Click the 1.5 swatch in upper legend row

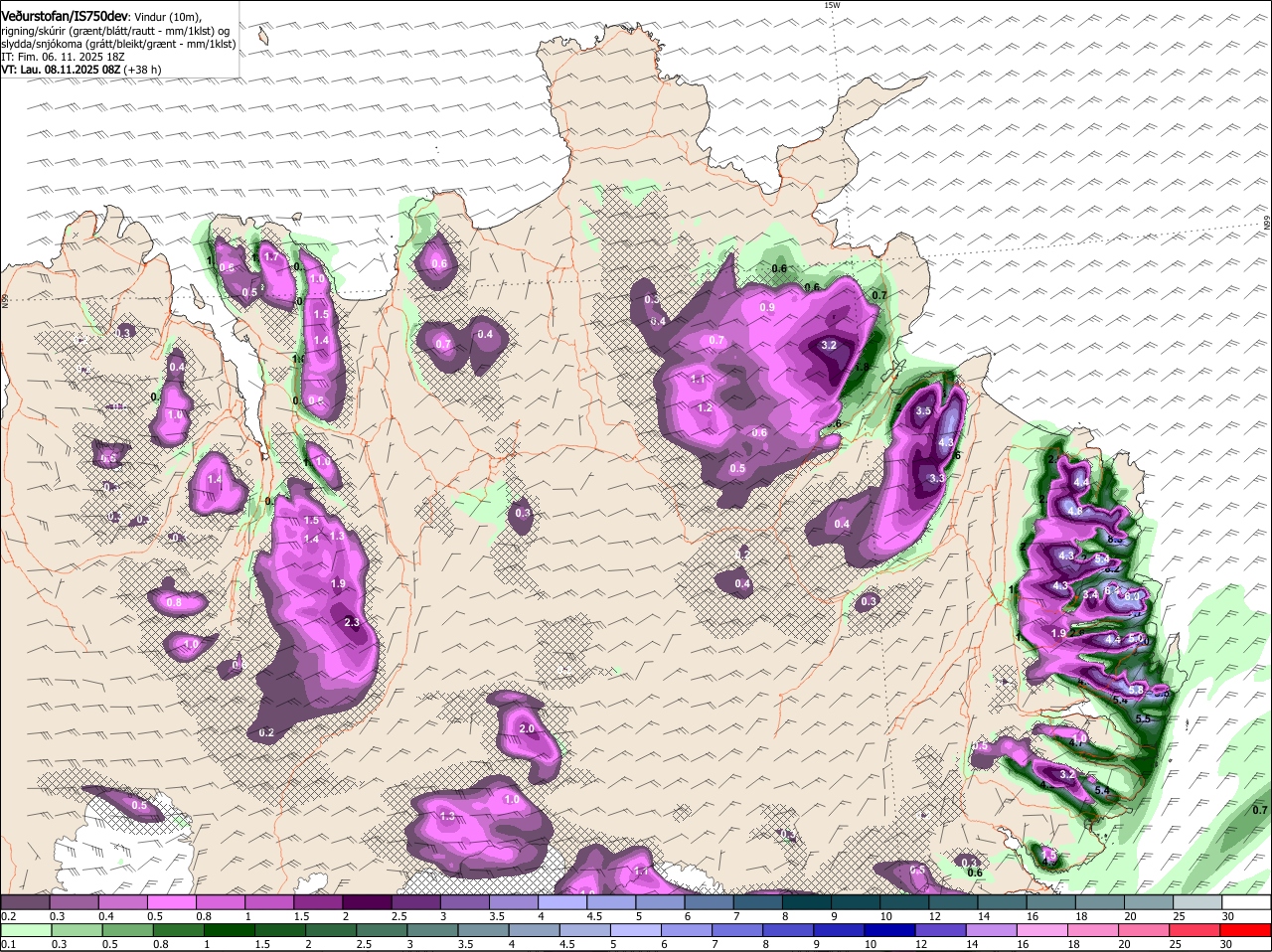coord(319,902)
